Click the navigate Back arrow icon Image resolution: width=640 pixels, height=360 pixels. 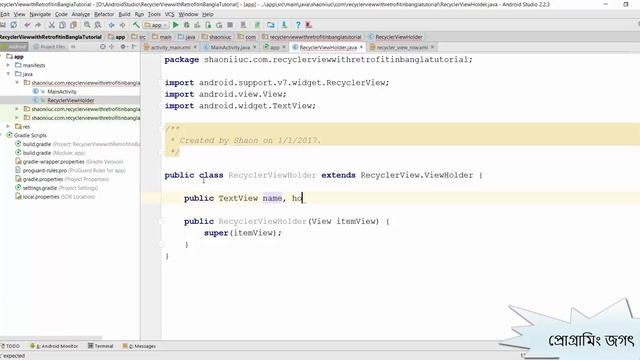[x=111, y=25]
